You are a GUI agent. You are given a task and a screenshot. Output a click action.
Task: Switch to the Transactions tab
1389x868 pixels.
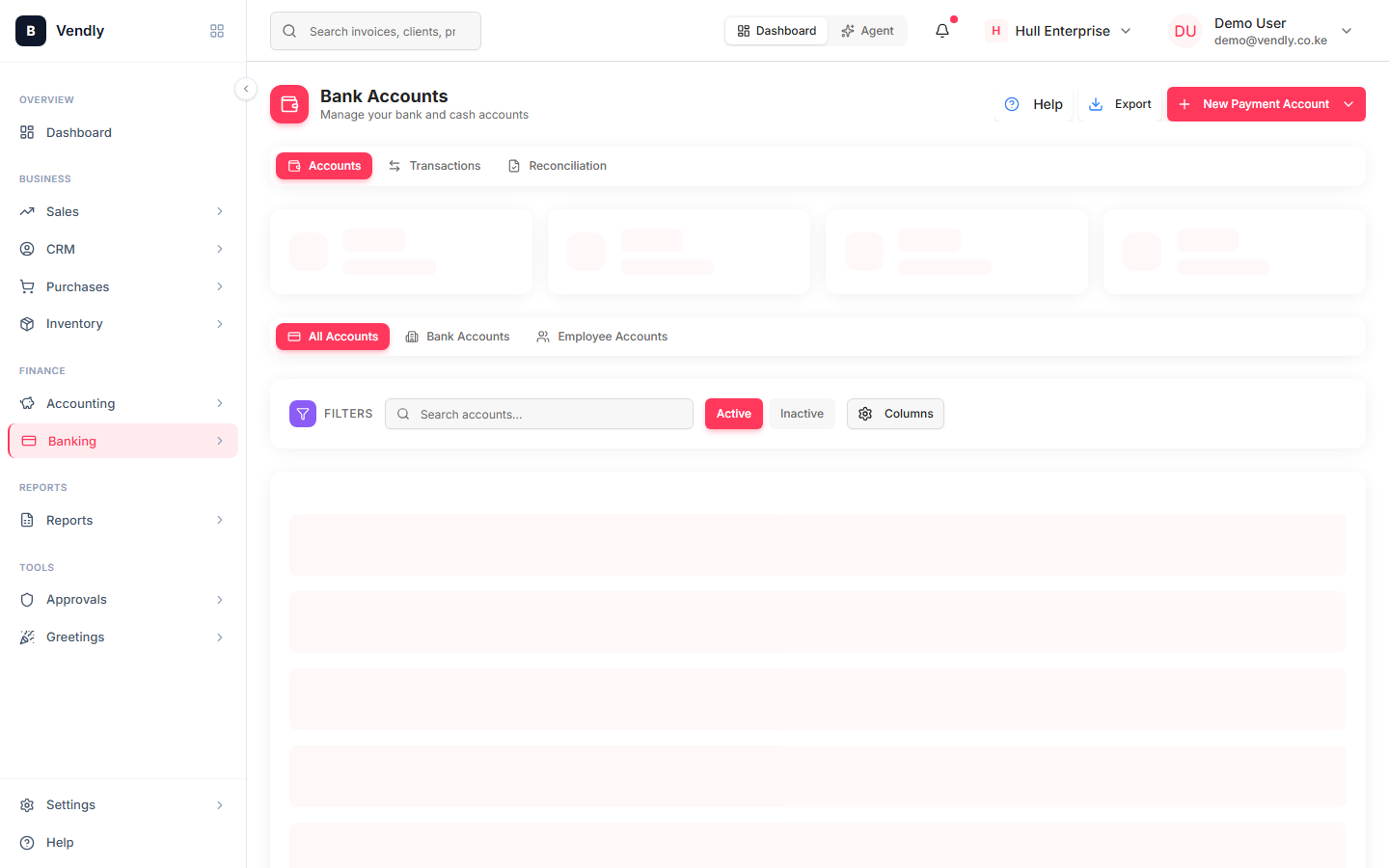pyautogui.click(x=435, y=166)
